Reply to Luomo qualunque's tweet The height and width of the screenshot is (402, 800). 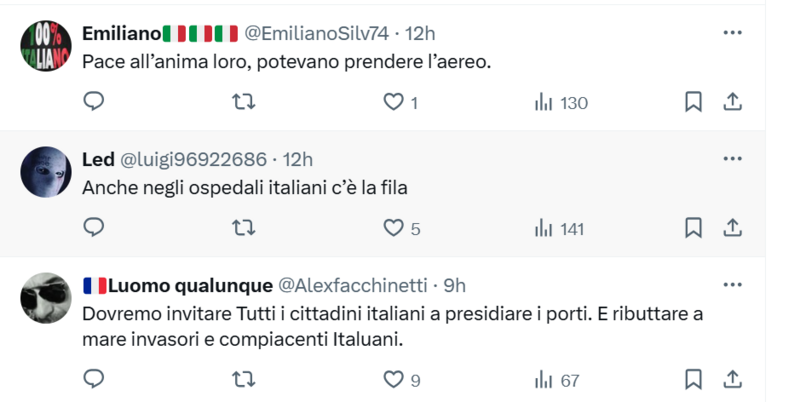[94, 379]
